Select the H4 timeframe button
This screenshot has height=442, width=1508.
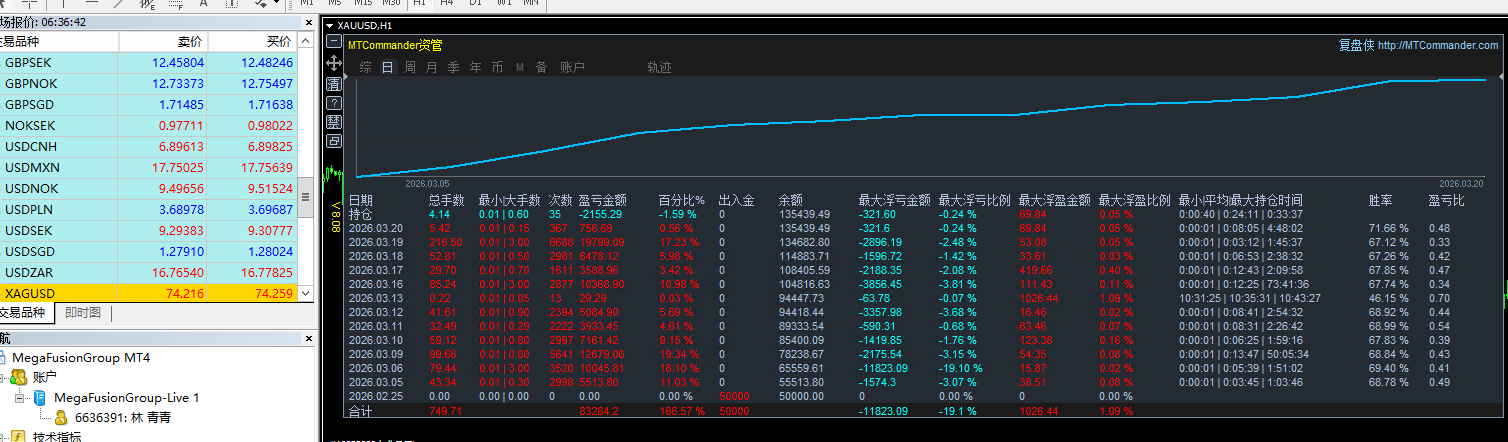click(x=447, y=3)
